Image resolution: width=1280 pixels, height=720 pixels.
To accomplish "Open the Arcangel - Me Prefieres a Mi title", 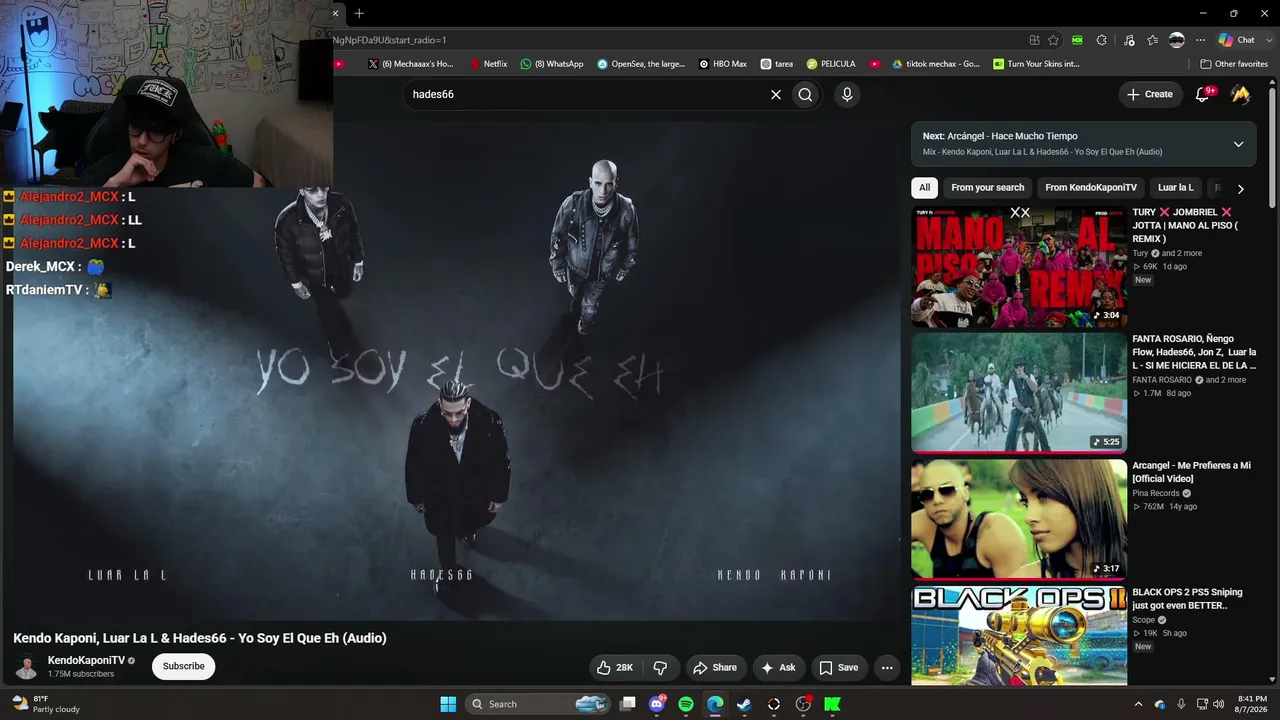I will point(1191,472).
